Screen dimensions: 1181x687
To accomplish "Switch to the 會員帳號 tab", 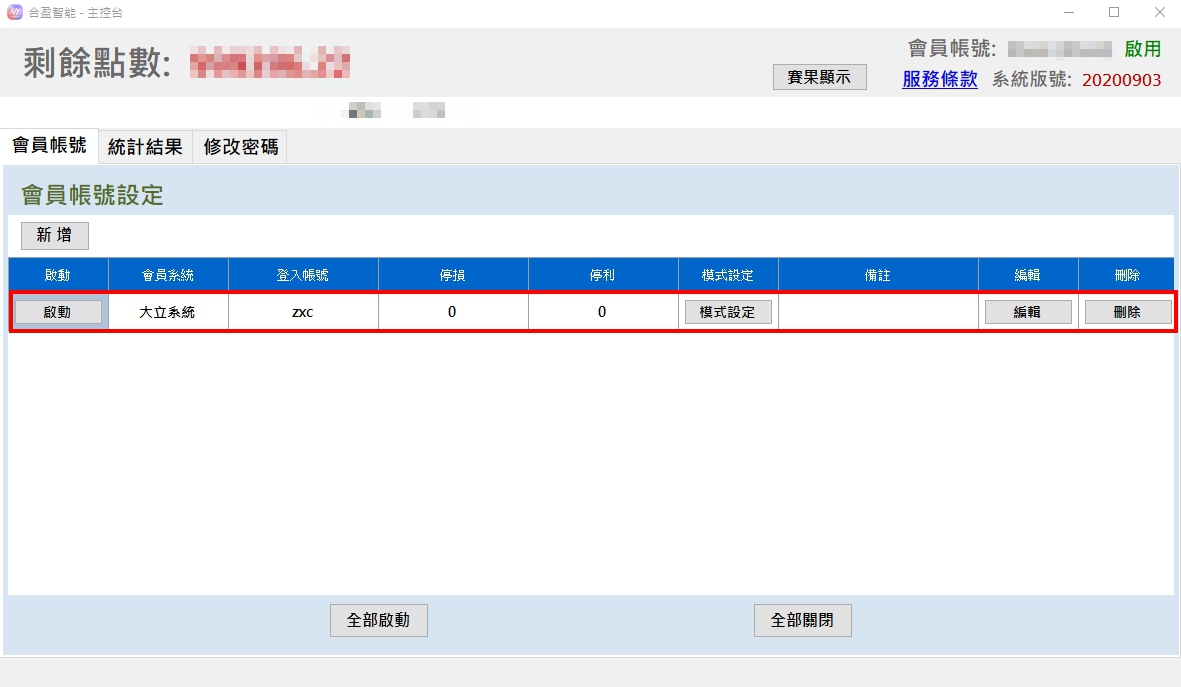I will click(x=49, y=146).
